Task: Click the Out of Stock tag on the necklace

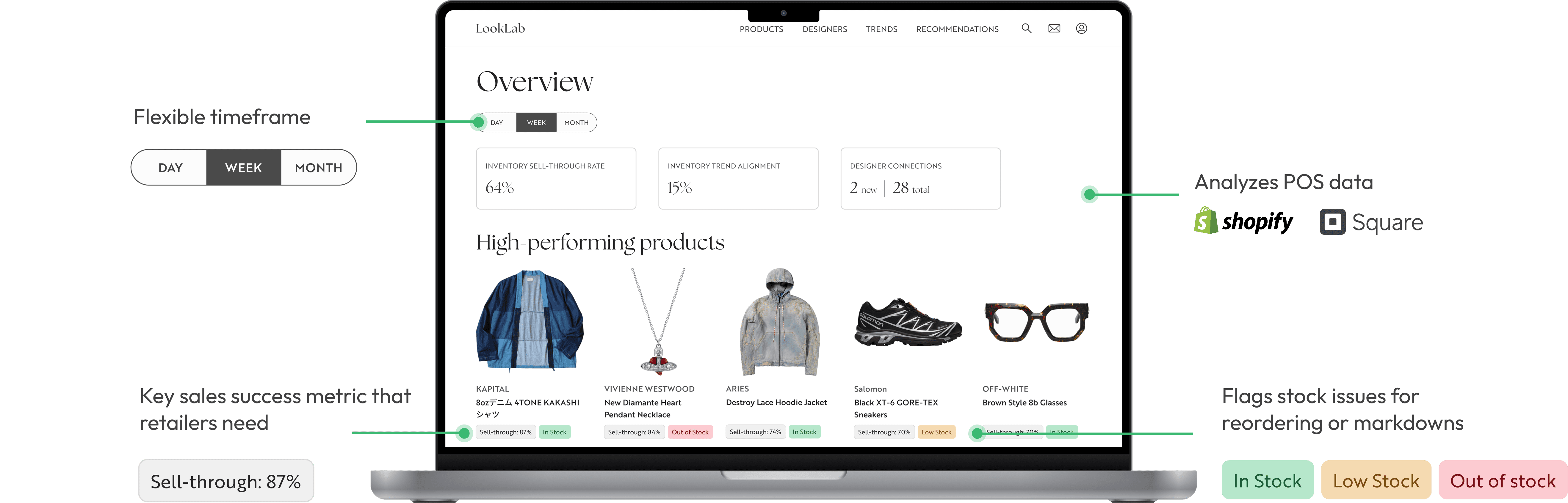Action: point(690,433)
